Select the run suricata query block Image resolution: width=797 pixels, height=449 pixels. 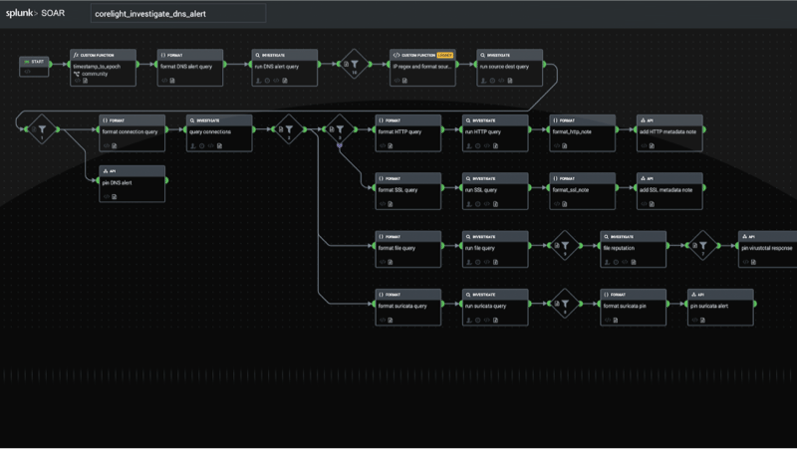coord(495,307)
